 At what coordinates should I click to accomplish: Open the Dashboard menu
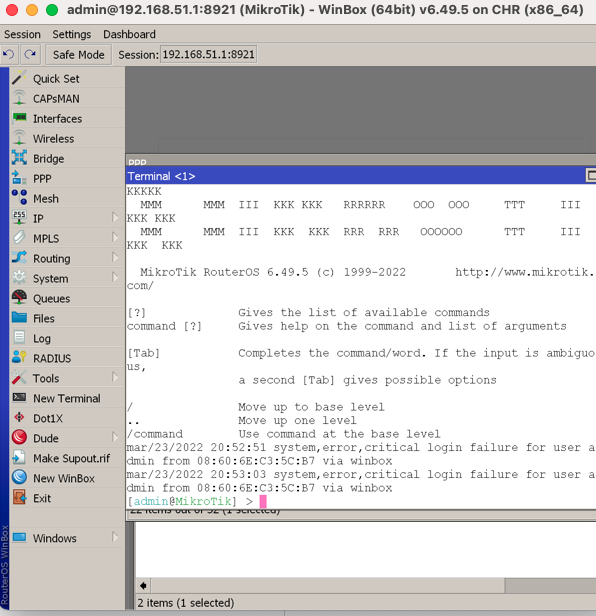(x=129, y=35)
